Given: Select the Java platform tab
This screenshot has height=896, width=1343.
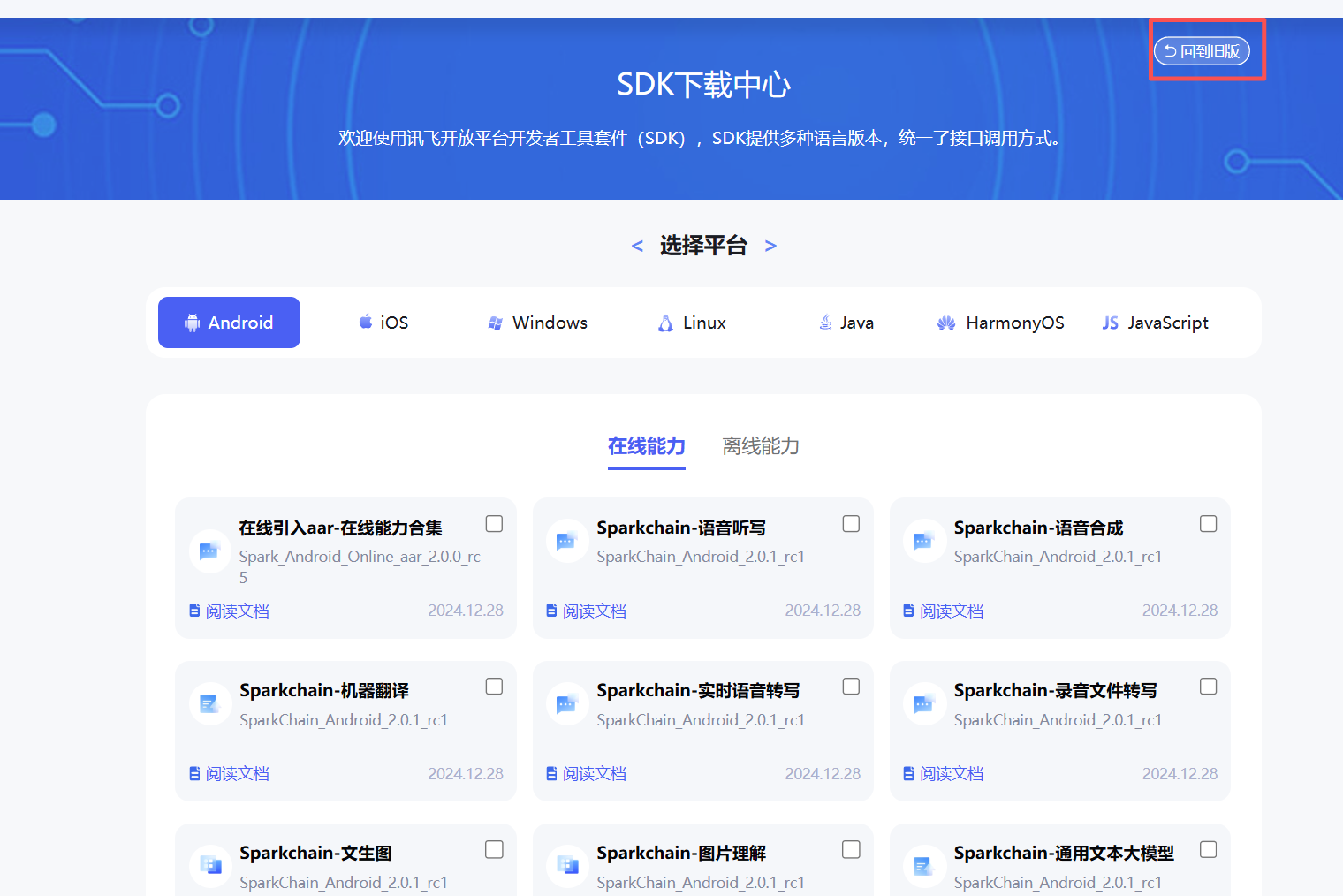Looking at the screenshot, I should (x=846, y=323).
